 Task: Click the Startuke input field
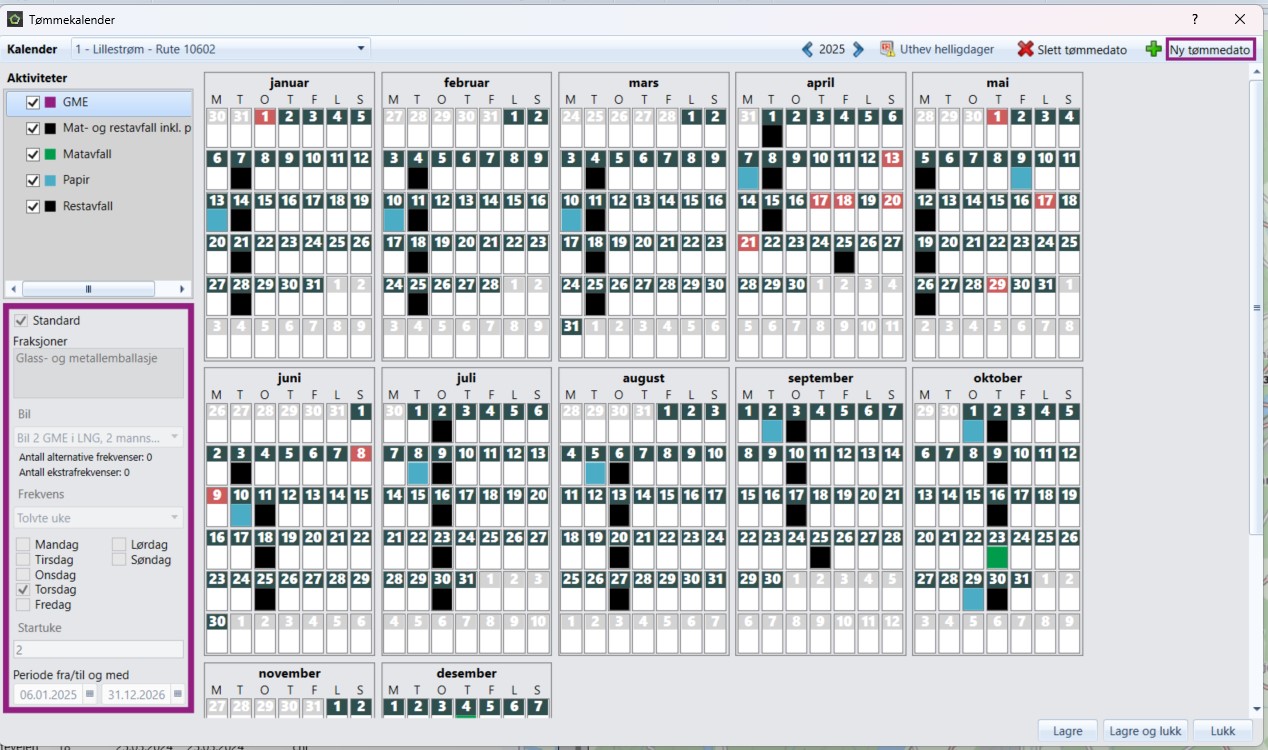(x=98, y=650)
